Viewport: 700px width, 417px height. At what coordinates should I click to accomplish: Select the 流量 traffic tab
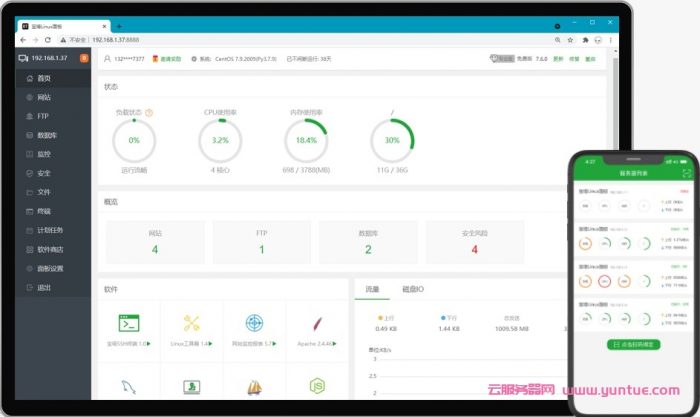(x=372, y=288)
